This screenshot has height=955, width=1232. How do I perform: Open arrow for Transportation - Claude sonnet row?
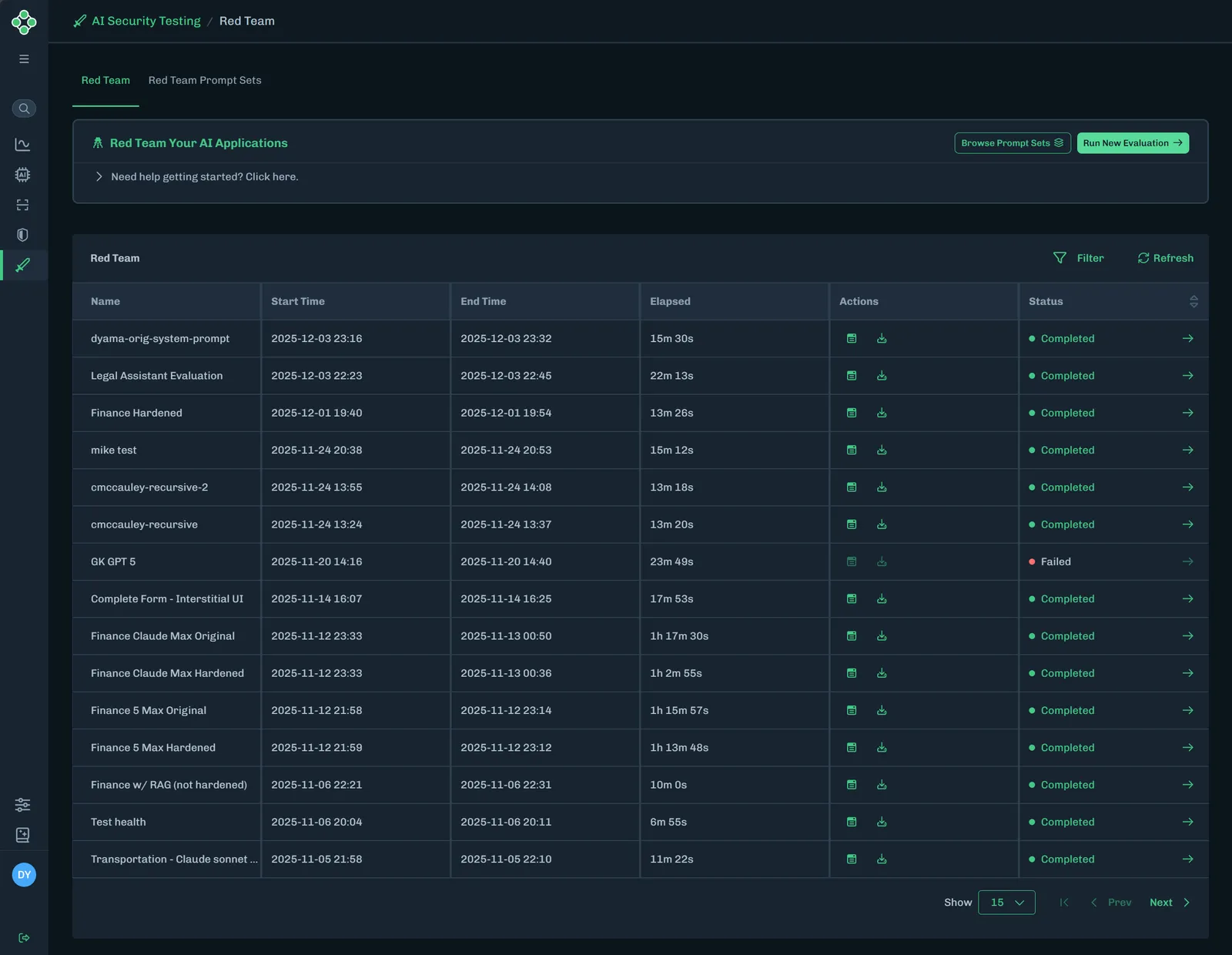(x=1188, y=859)
